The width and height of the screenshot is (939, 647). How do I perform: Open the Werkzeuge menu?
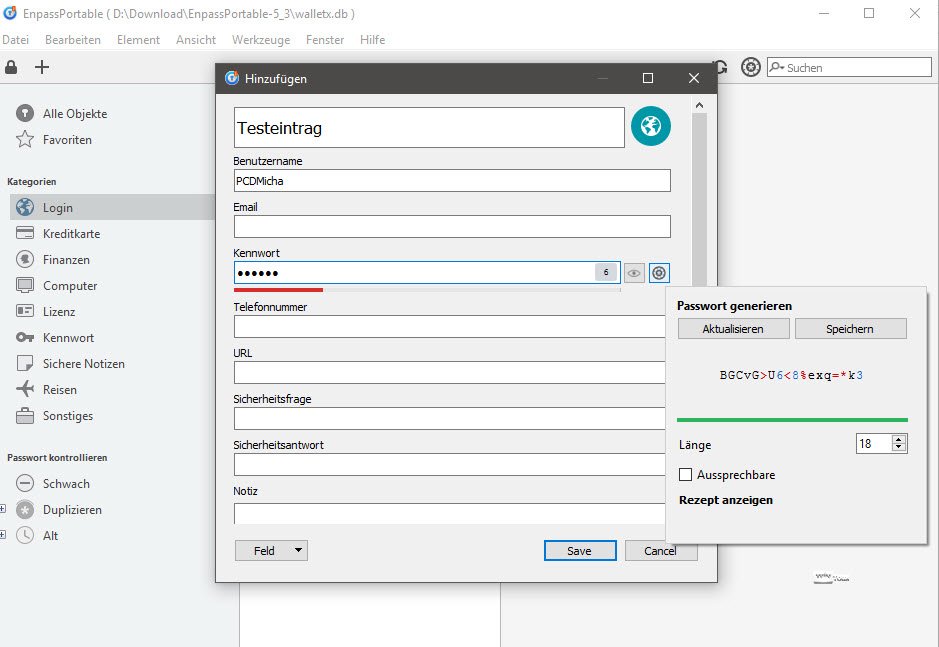pos(260,40)
